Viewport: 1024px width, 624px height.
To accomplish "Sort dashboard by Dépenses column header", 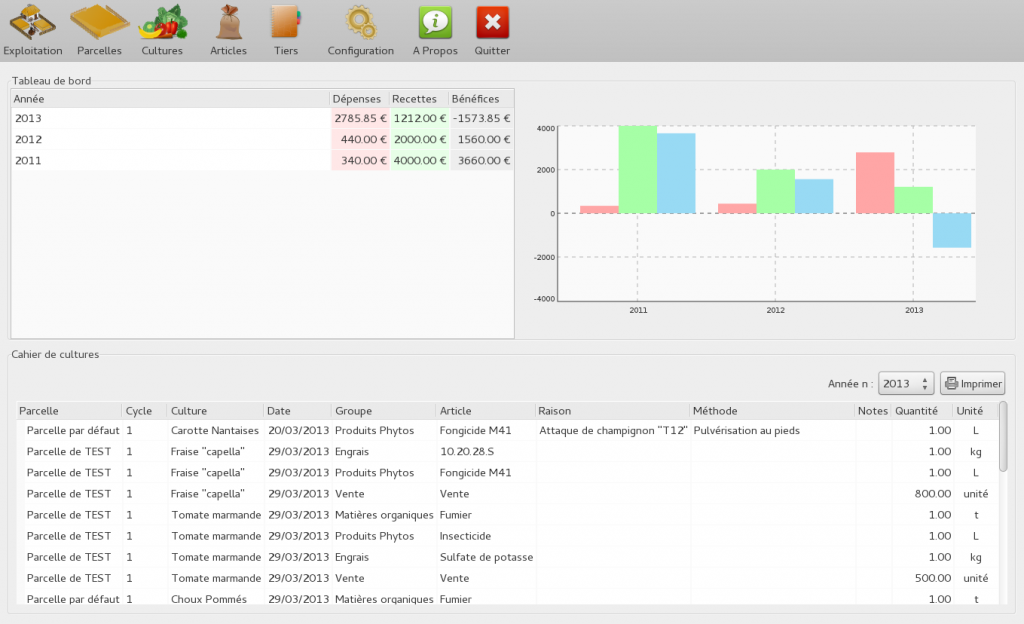I will (359, 99).
